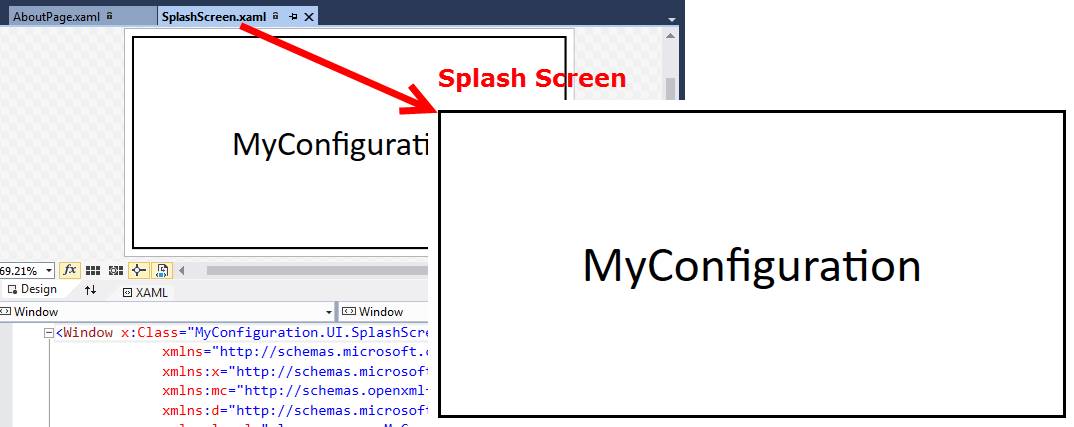The image size is (1074, 427).
Task: Open the document tab overflow dropdown
Action: tap(672, 20)
